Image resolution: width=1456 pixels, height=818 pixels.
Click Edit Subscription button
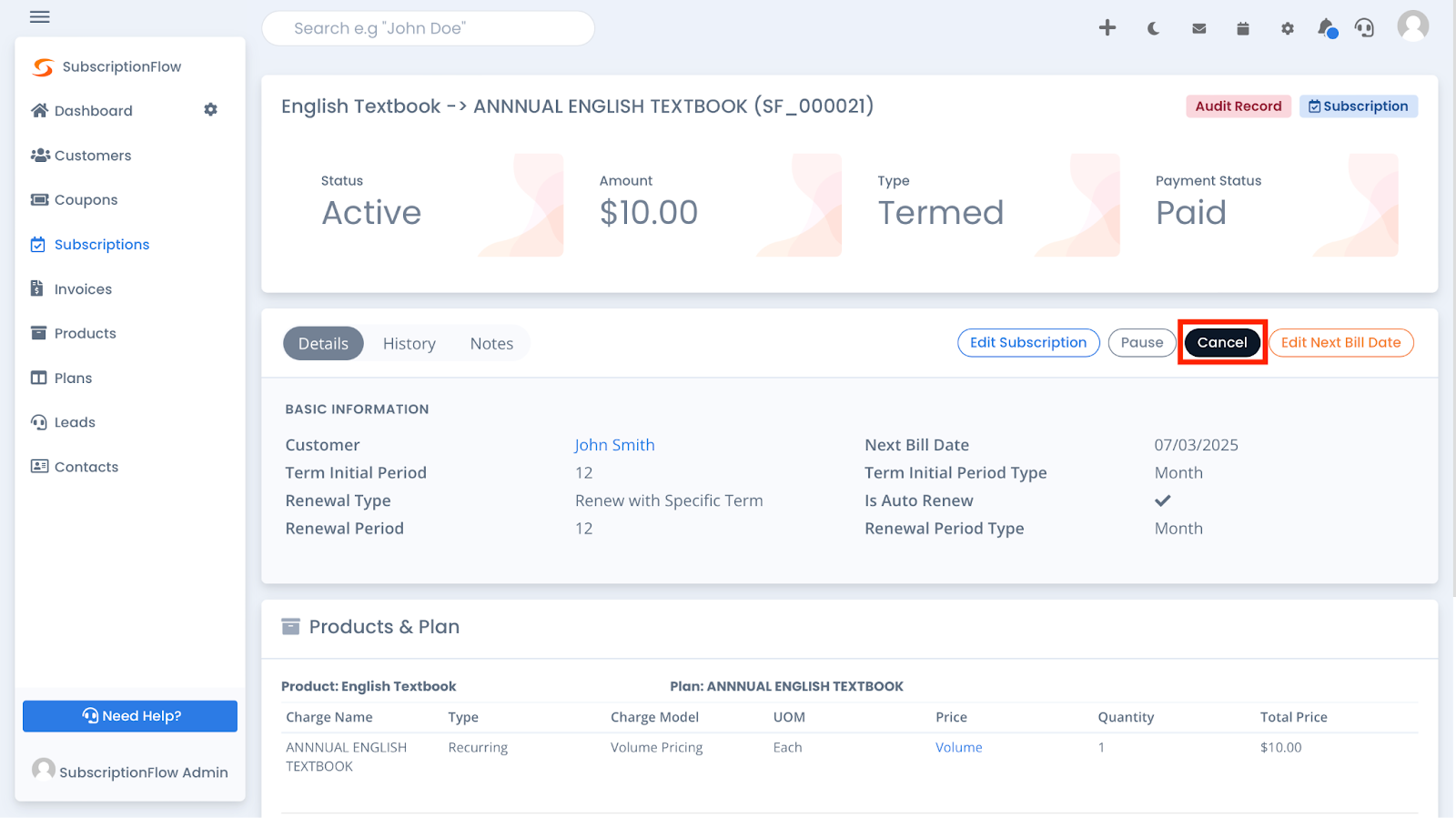(x=1028, y=343)
